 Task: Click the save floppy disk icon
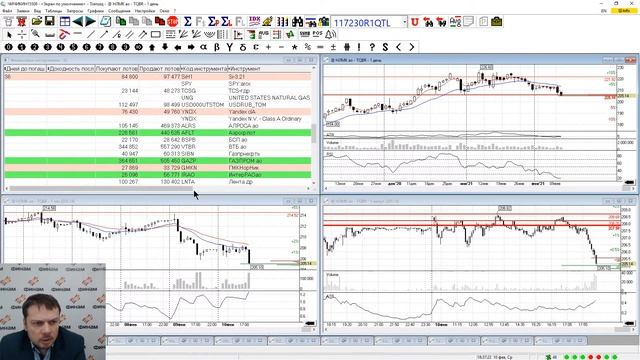[x=49, y=22]
